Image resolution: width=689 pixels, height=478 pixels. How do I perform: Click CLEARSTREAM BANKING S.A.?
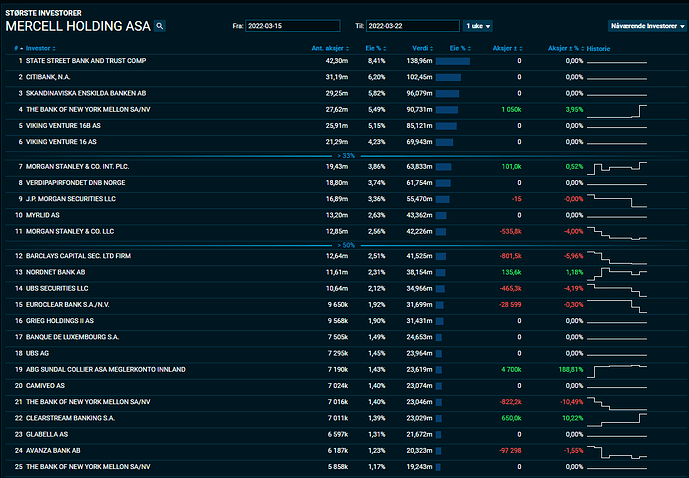pos(70,418)
